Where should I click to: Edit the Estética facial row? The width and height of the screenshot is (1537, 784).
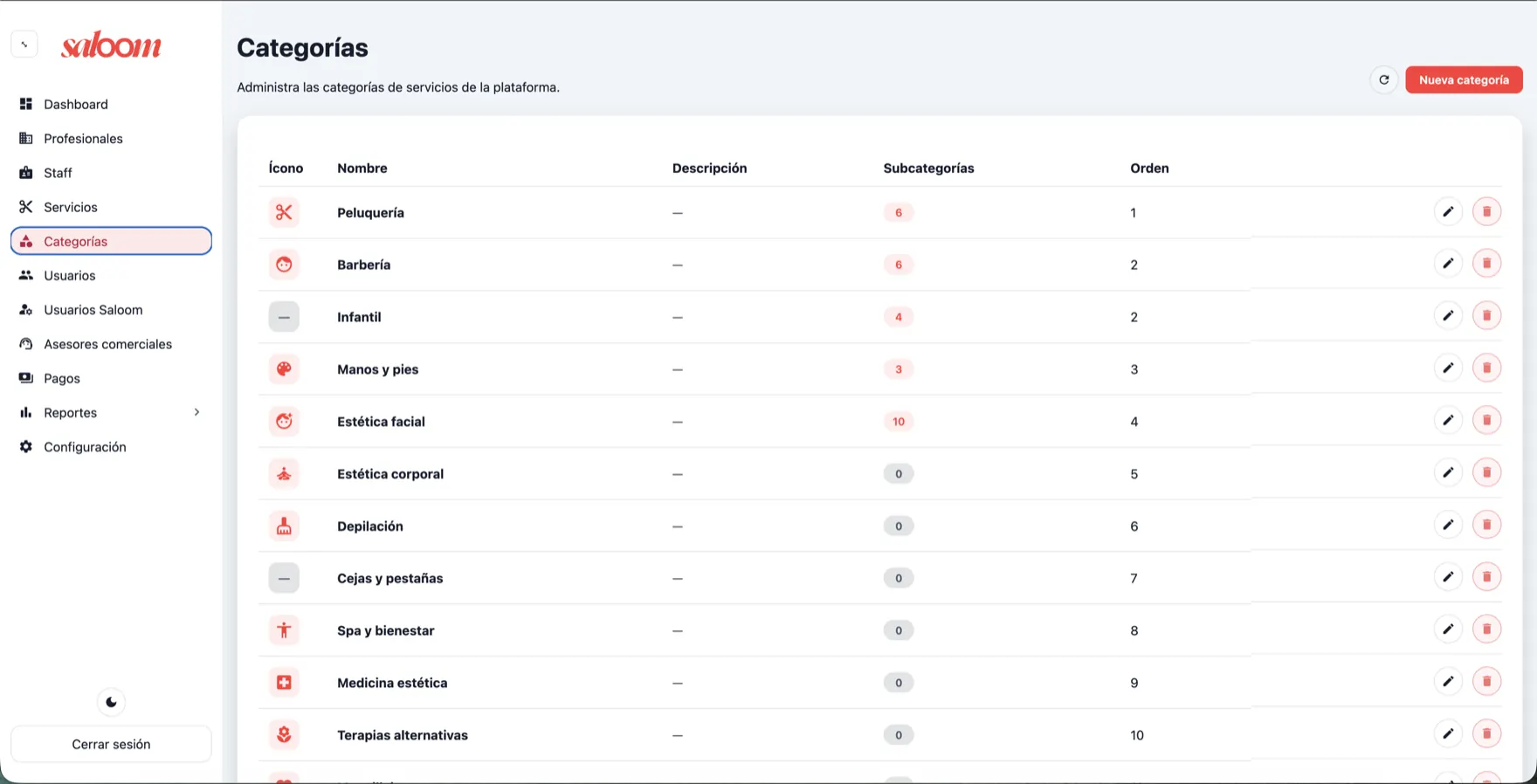(1448, 420)
